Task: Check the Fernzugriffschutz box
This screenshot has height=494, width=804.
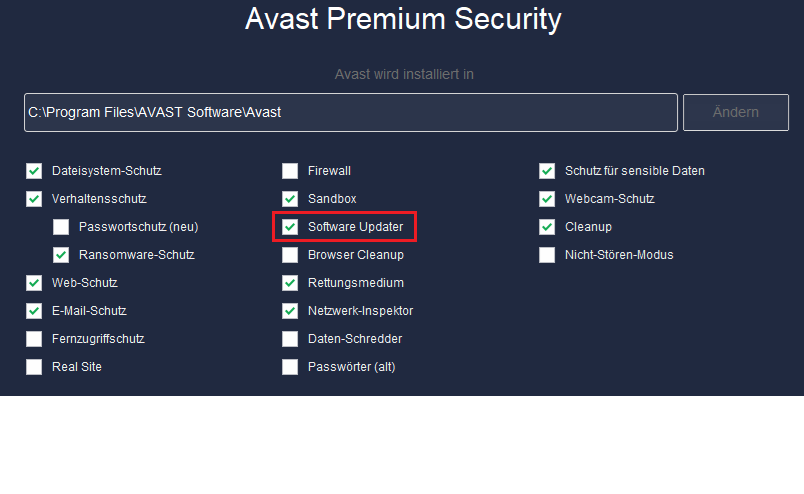Action: coord(35,339)
